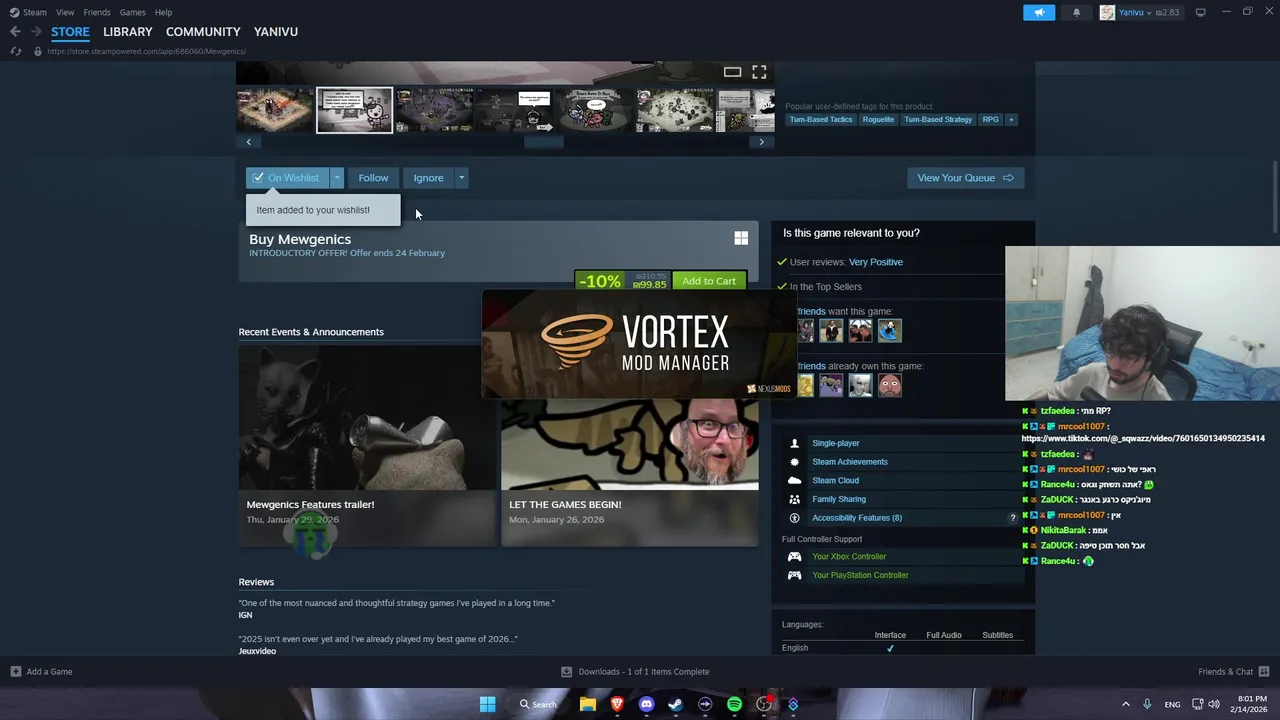Click Add to Cart for Mewgenics
The image size is (1280, 720).
pos(709,281)
